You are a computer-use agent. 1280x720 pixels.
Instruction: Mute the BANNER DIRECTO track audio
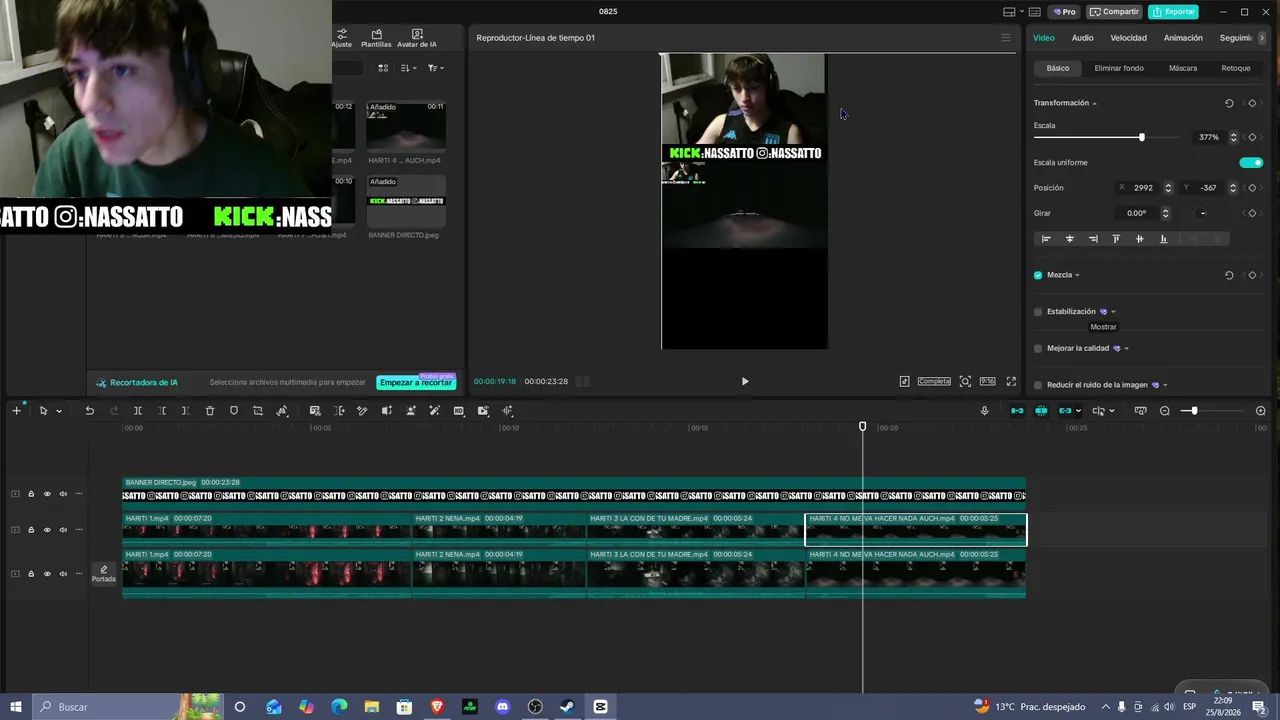tap(63, 494)
